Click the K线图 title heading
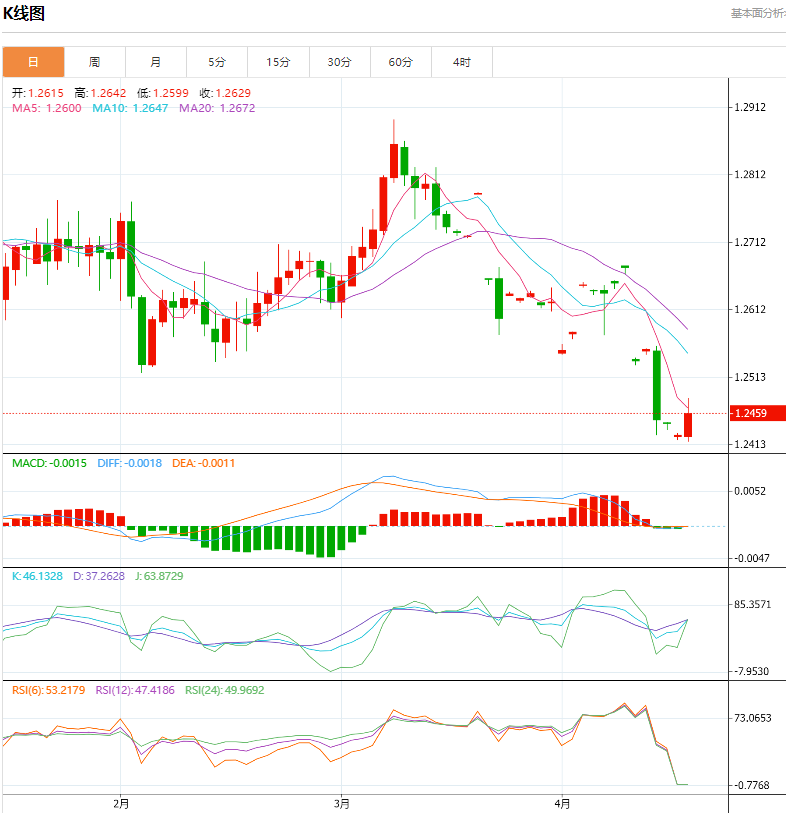 pos(25,14)
